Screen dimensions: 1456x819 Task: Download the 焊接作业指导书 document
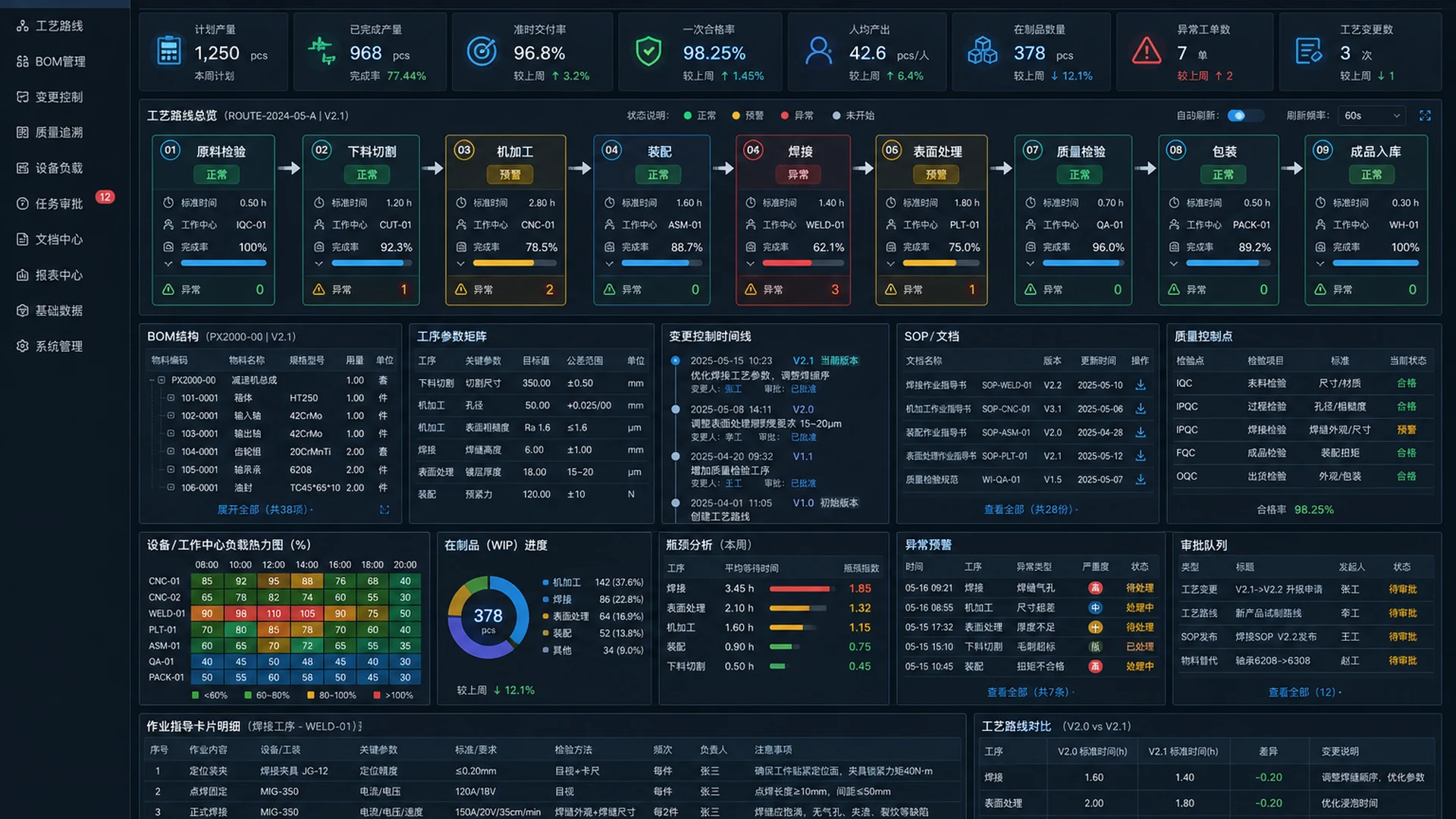(1140, 385)
